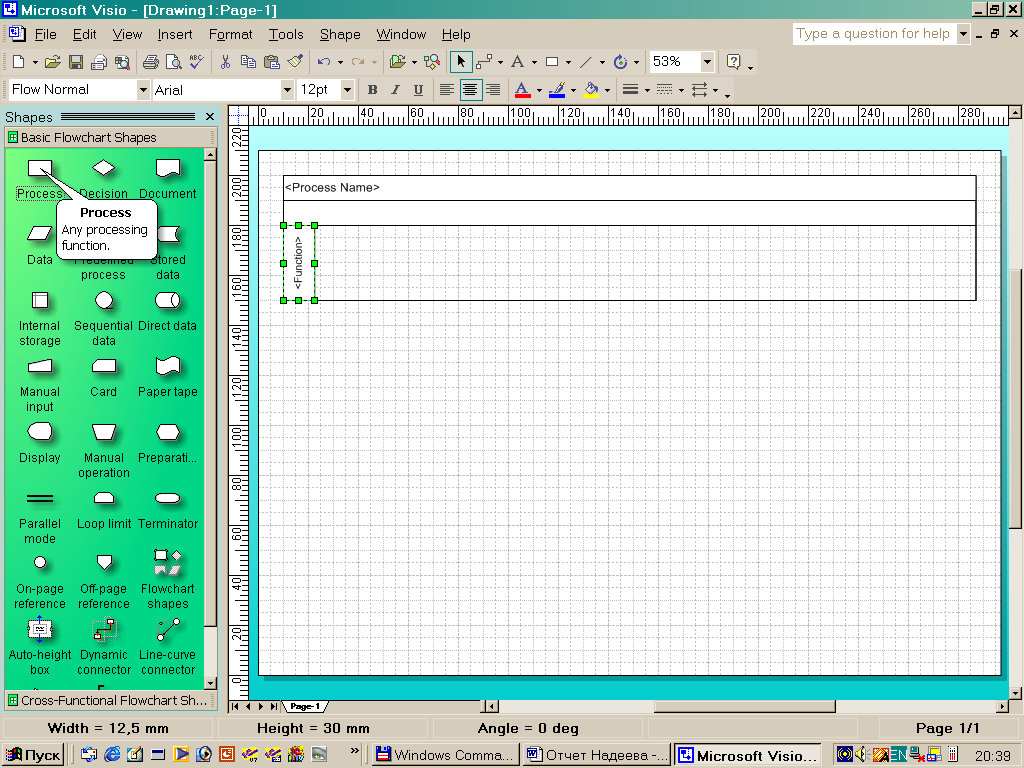This screenshot has height=768, width=1024.
Task: Pick the Off-page reference shape
Action: tap(104, 562)
